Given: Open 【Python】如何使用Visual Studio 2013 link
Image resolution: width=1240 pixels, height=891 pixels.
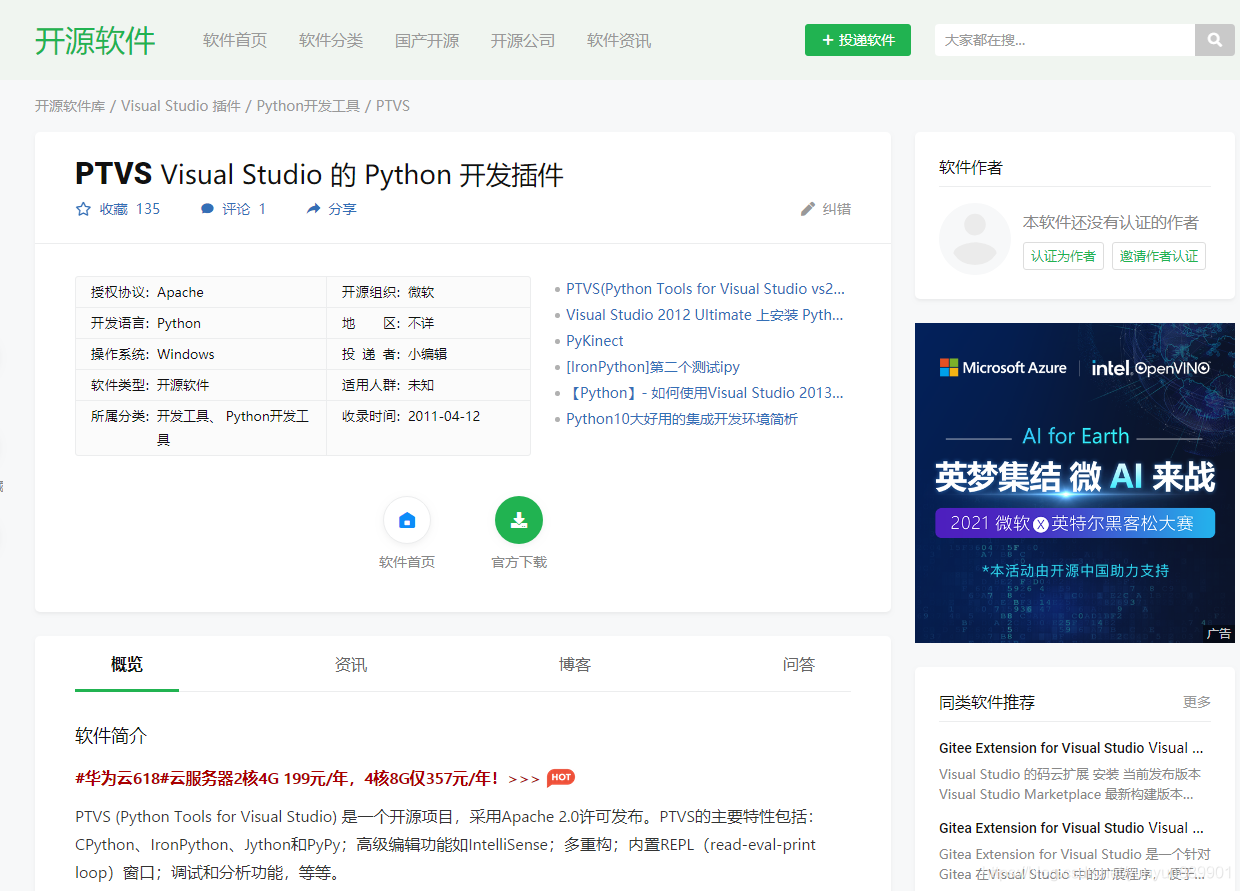Looking at the screenshot, I should point(705,393).
